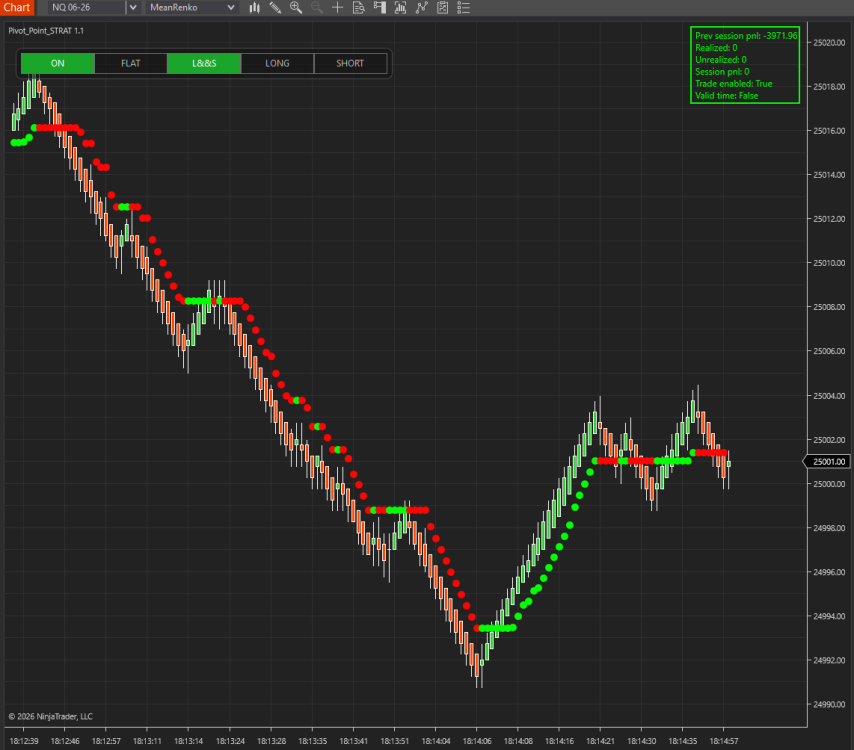Open the Indicators icon in toolbar
The width and height of the screenshot is (854, 750).
tap(399, 8)
